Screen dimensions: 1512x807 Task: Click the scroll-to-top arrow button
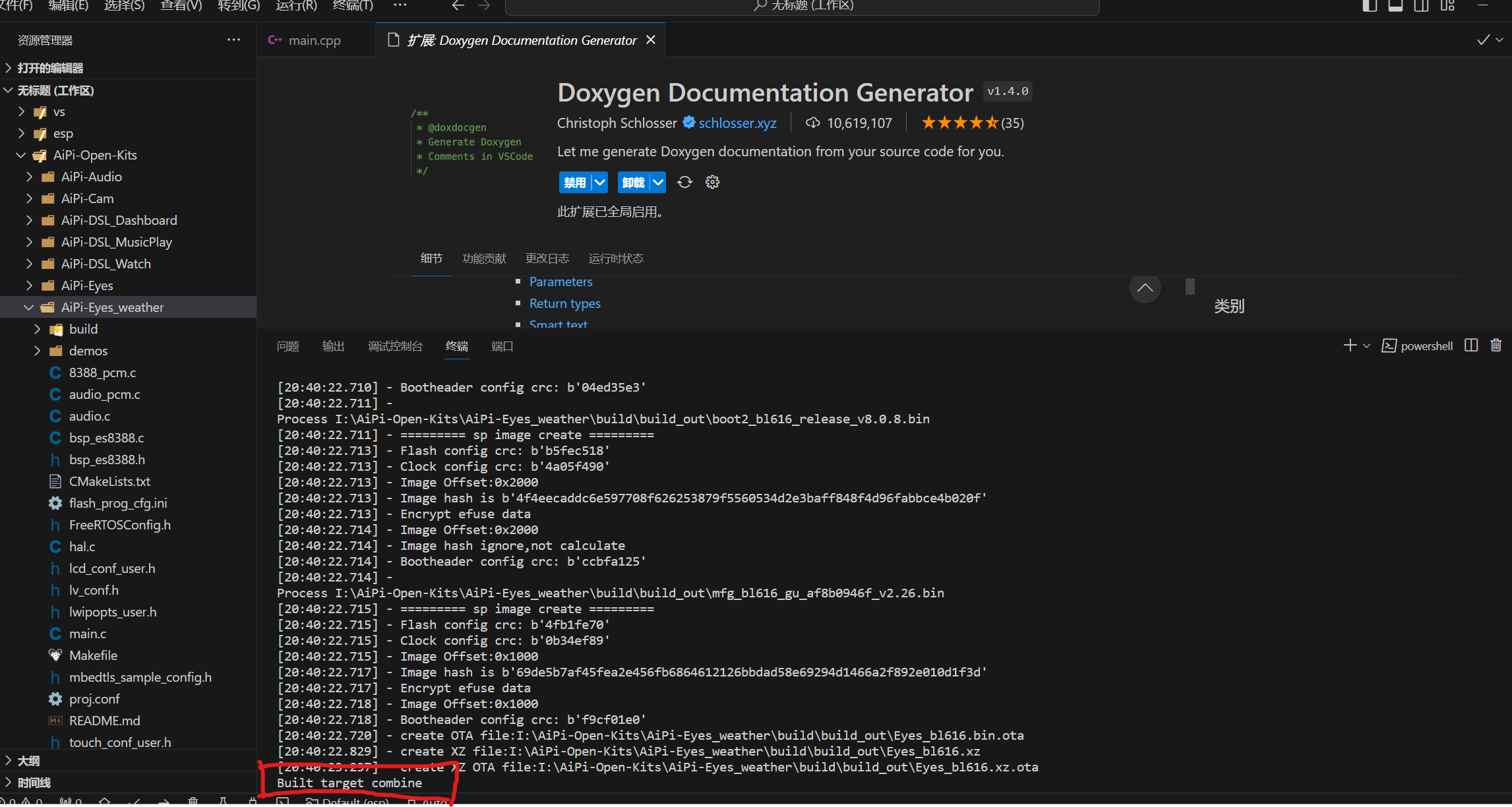[1145, 287]
